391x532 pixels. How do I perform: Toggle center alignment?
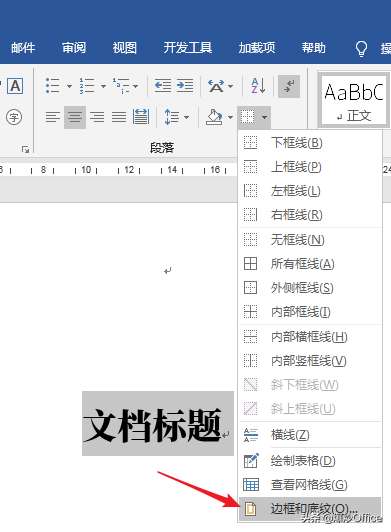point(75,117)
